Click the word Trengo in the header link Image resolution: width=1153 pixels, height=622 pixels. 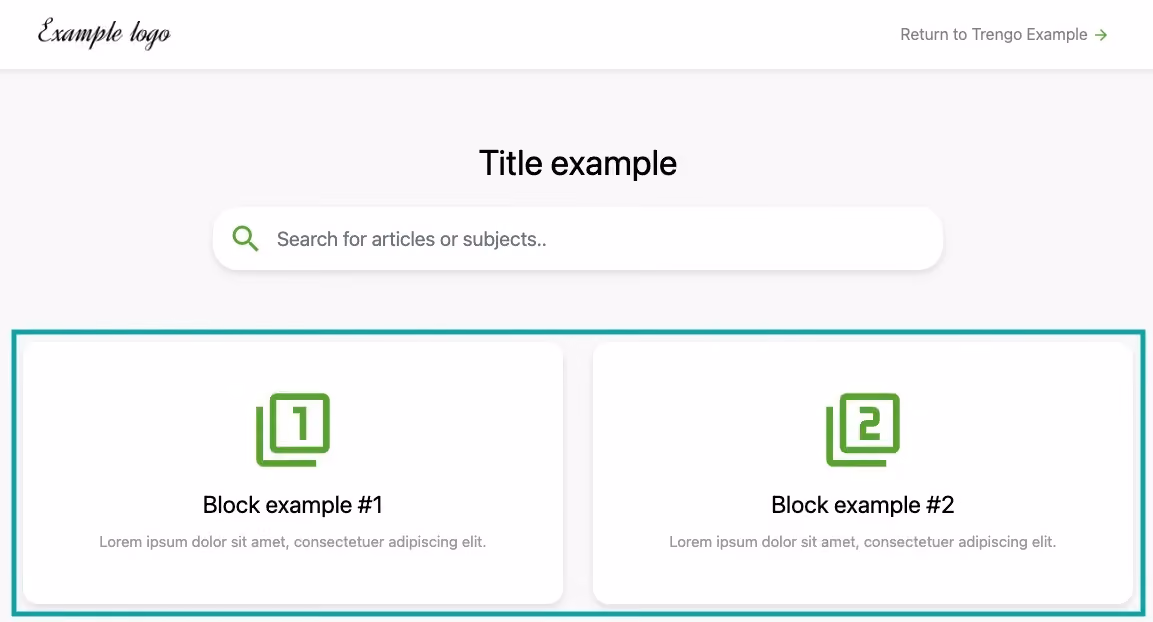click(998, 35)
